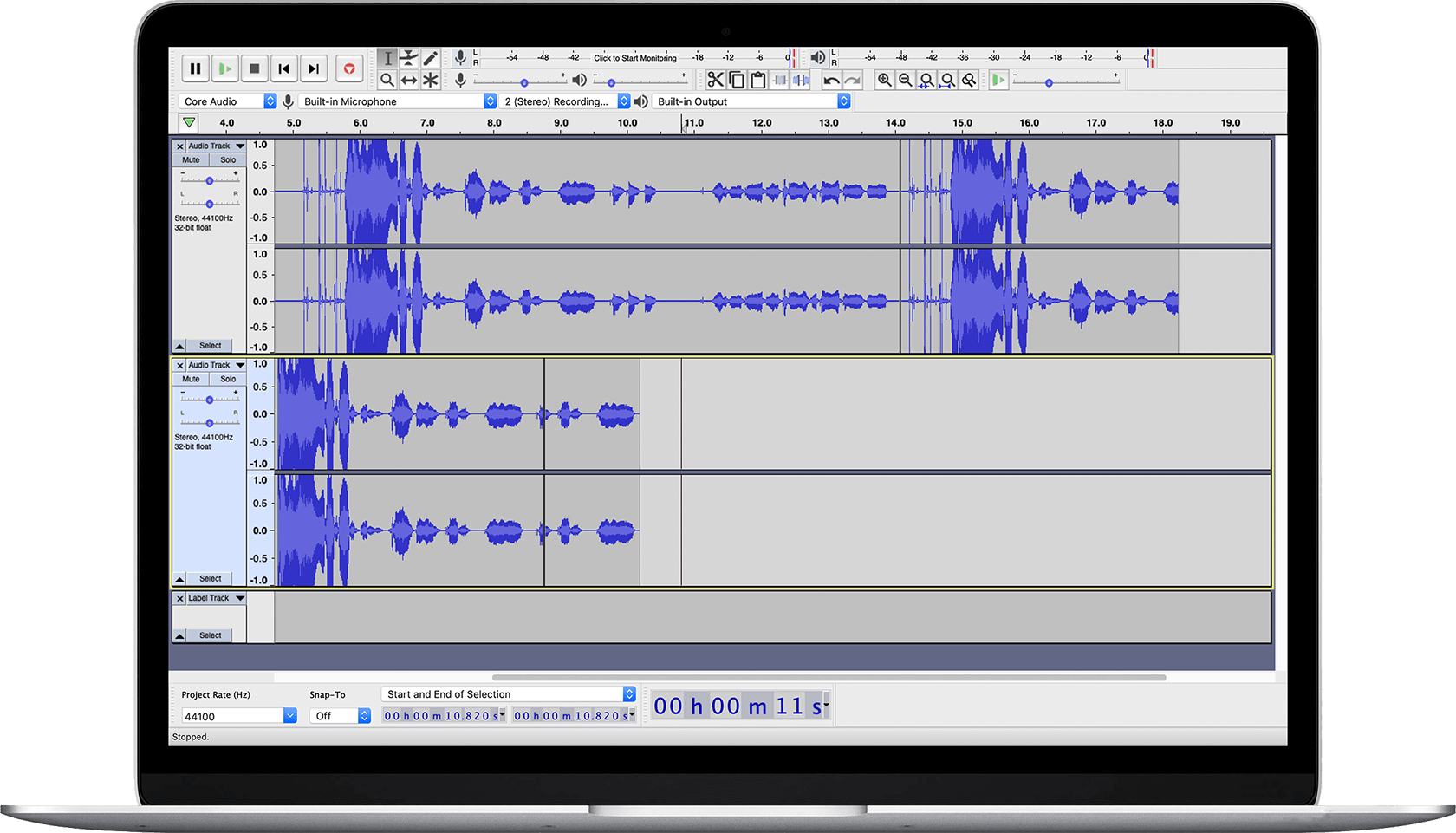Mute the first Audio Track
1456x833 pixels.
click(190, 159)
